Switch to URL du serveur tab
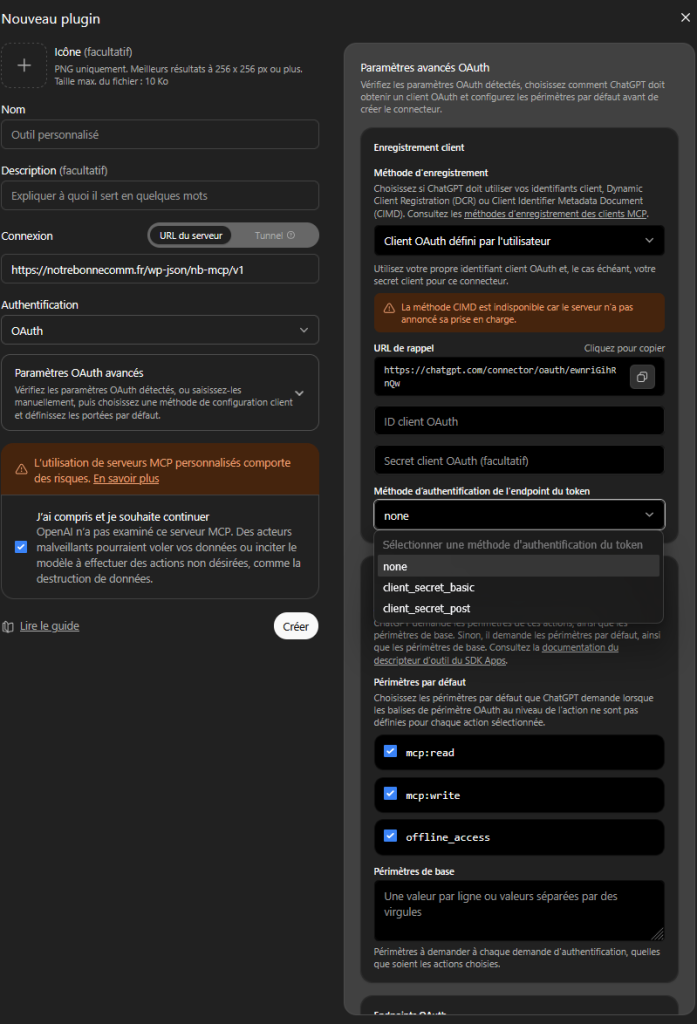Screen dimensions: 697x1024 coord(191,235)
